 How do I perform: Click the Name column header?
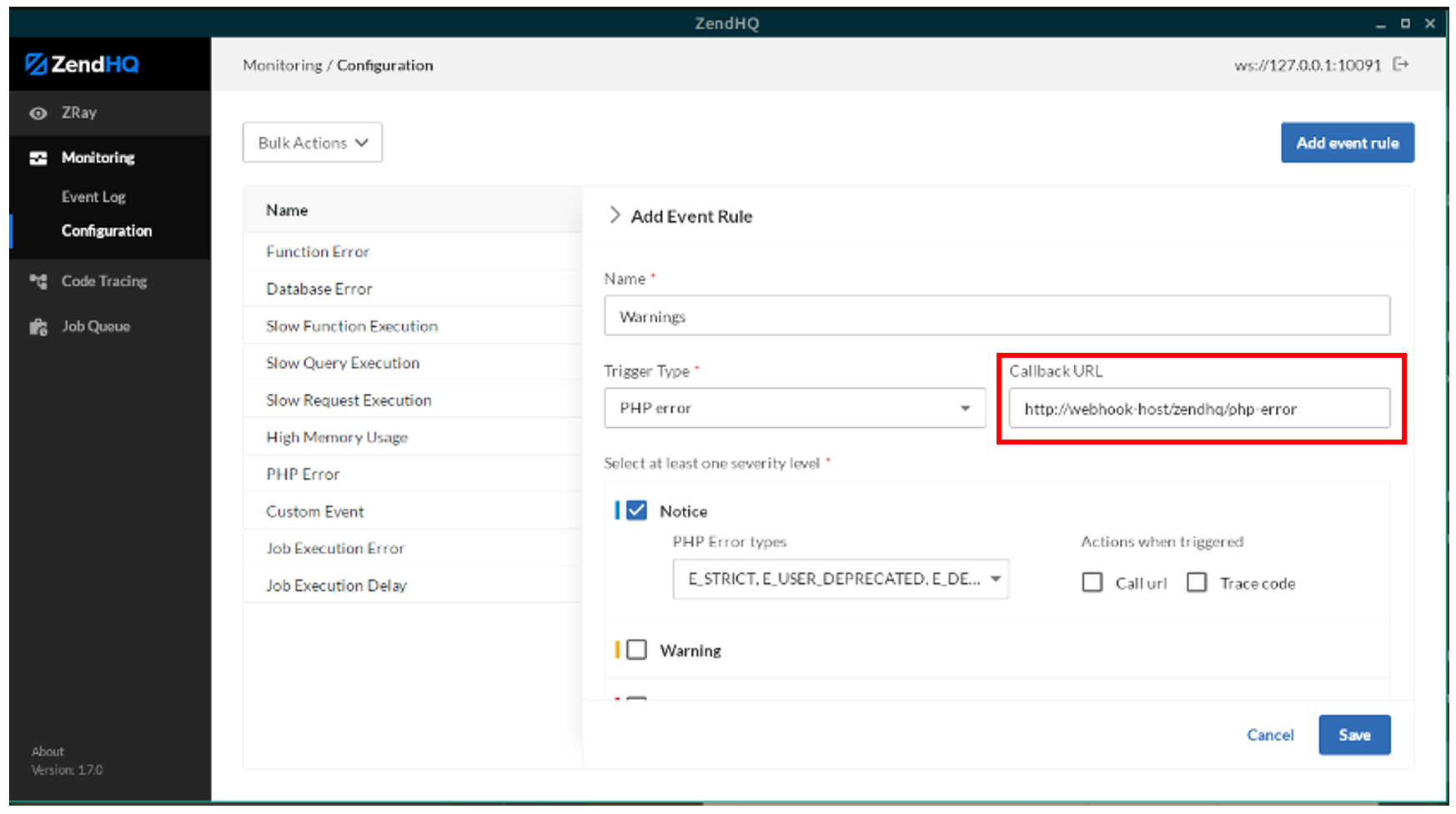point(287,210)
